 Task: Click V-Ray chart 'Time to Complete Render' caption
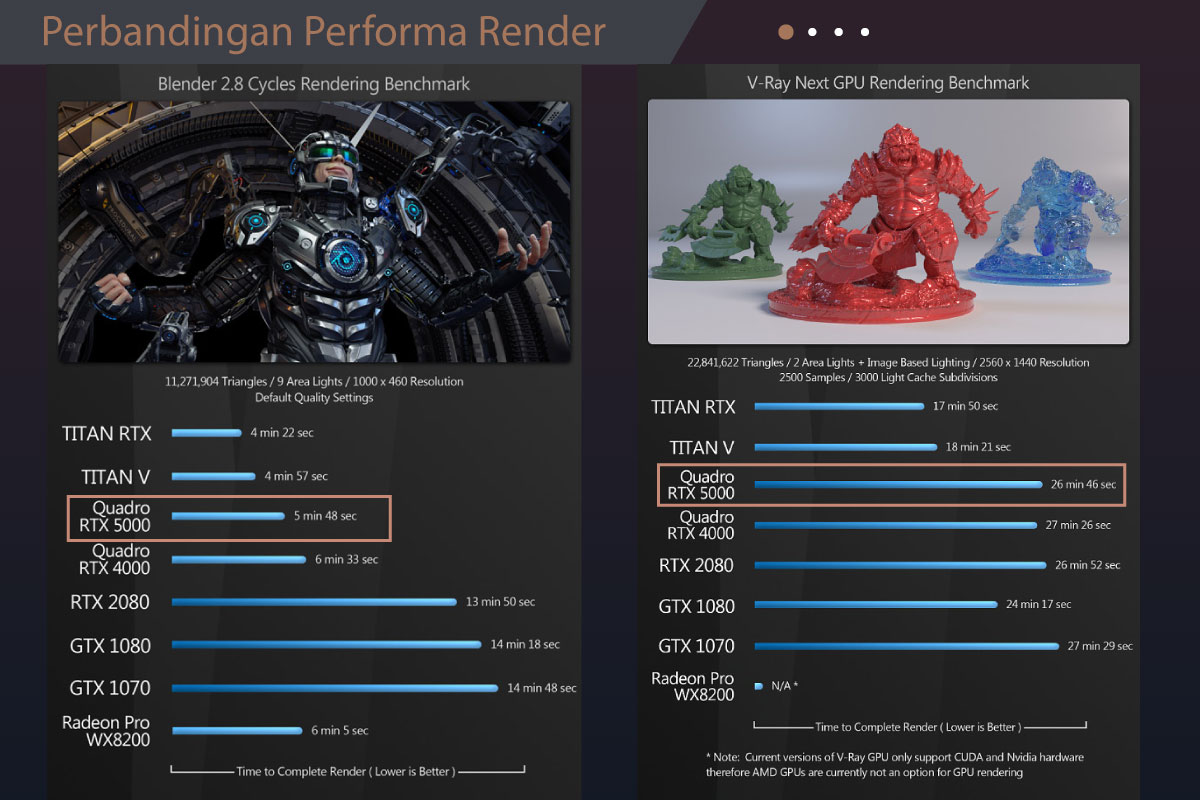click(917, 727)
